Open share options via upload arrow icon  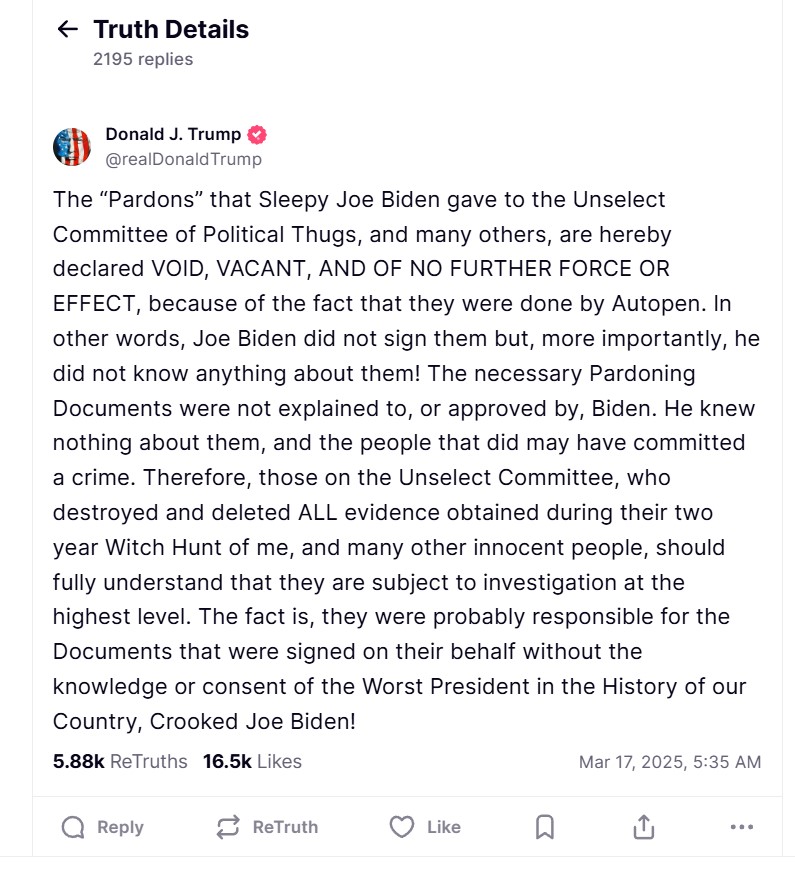(644, 827)
